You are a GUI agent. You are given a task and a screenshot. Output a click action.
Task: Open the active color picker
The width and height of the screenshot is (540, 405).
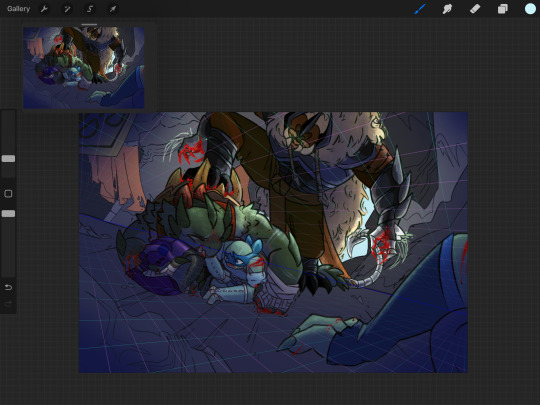(530, 9)
